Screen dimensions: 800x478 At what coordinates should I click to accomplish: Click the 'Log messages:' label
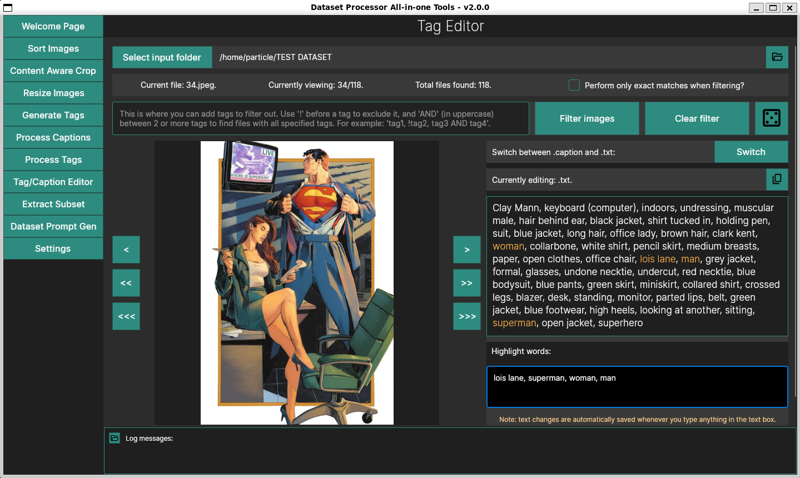(149, 438)
